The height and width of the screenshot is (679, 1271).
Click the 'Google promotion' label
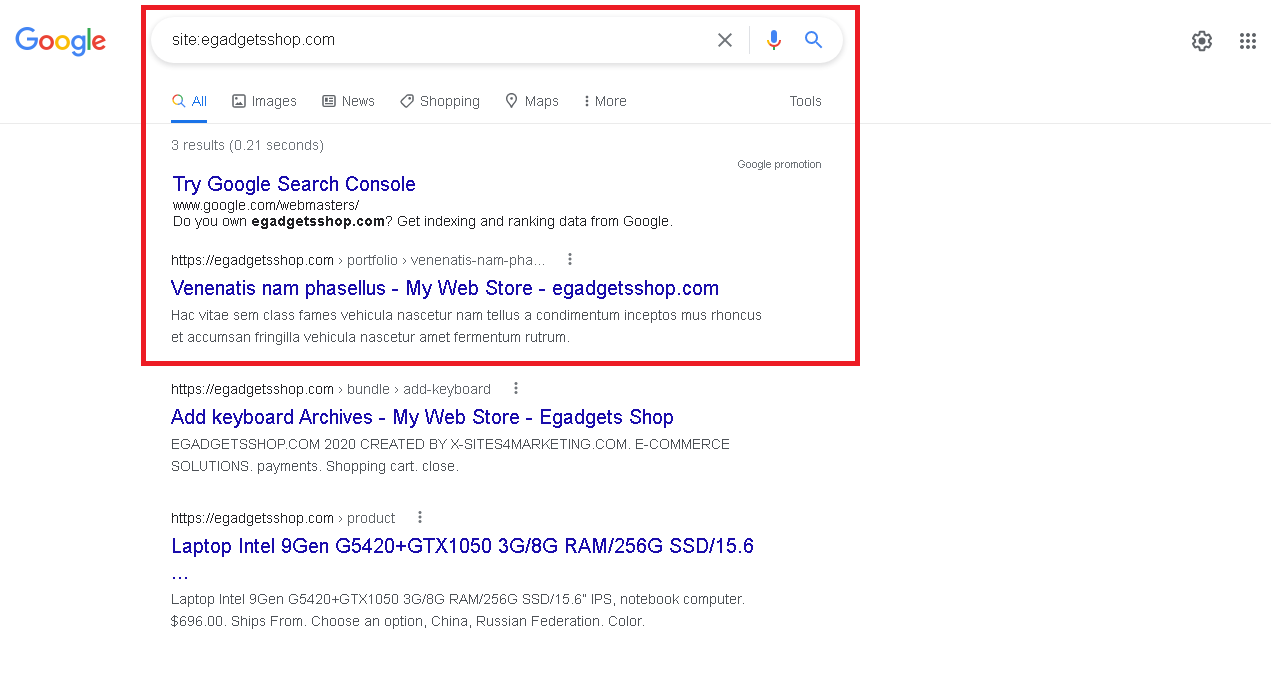pyautogui.click(x=779, y=164)
